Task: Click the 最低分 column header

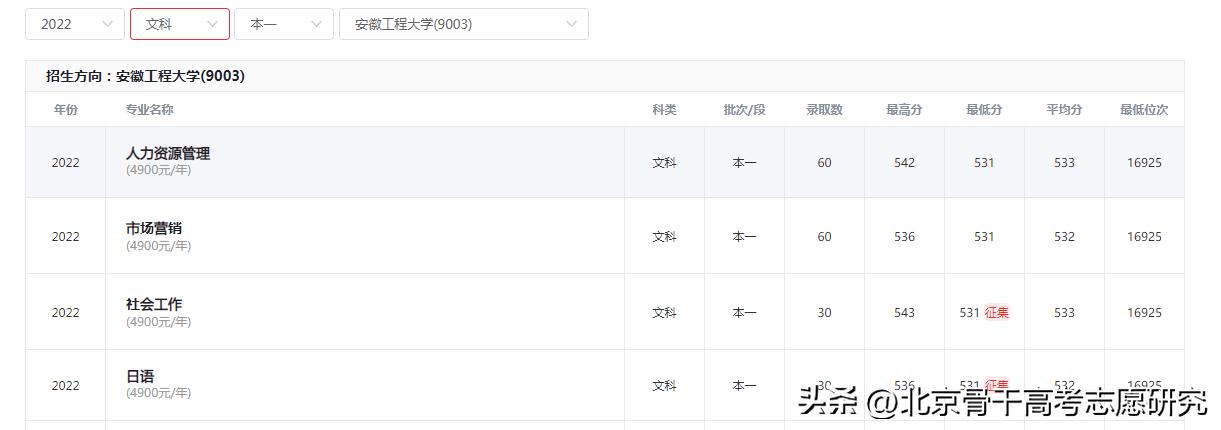Action: pos(984,110)
